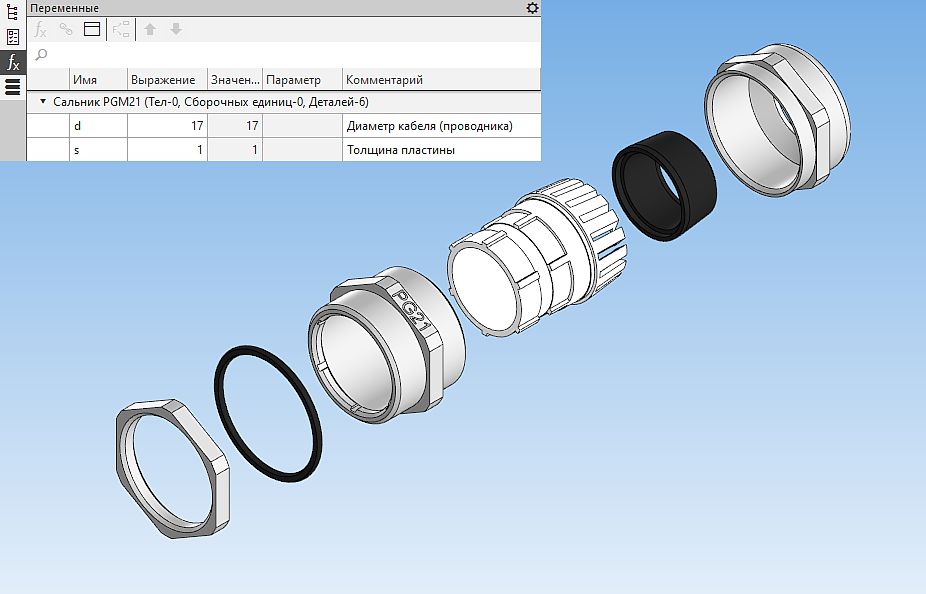Select the expression cell for variable d
926x594 pixels.
[x=166, y=126]
